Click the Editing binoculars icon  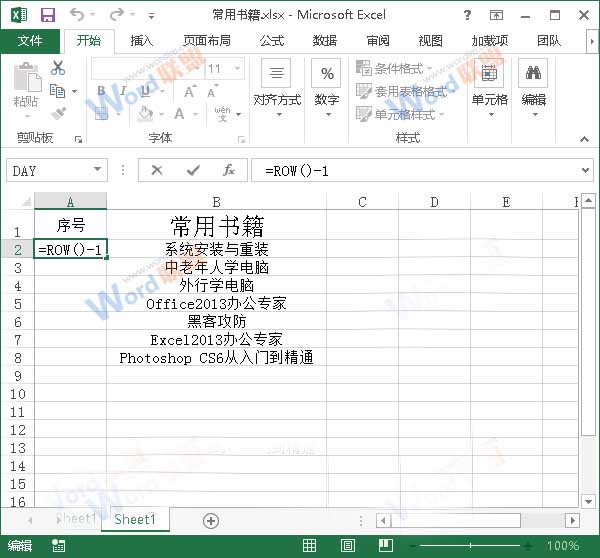pos(533,85)
